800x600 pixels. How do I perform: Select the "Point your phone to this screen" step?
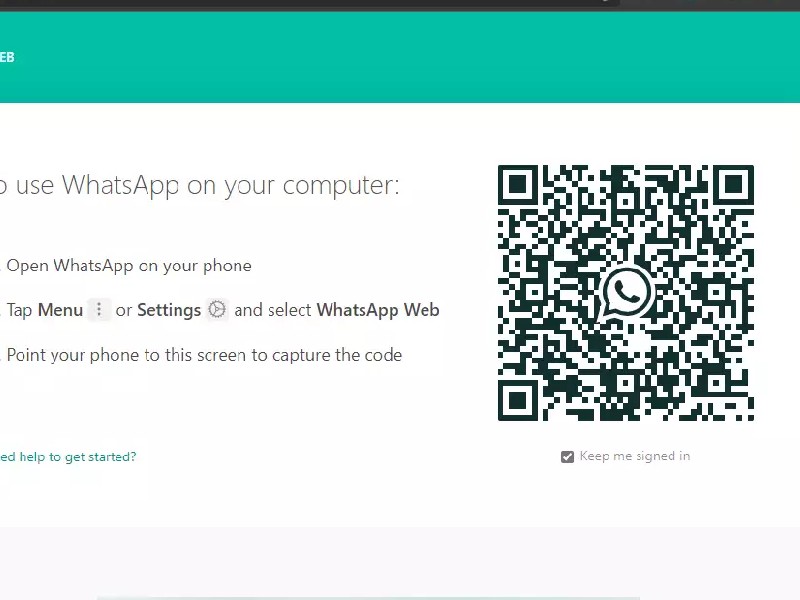tap(204, 355)
